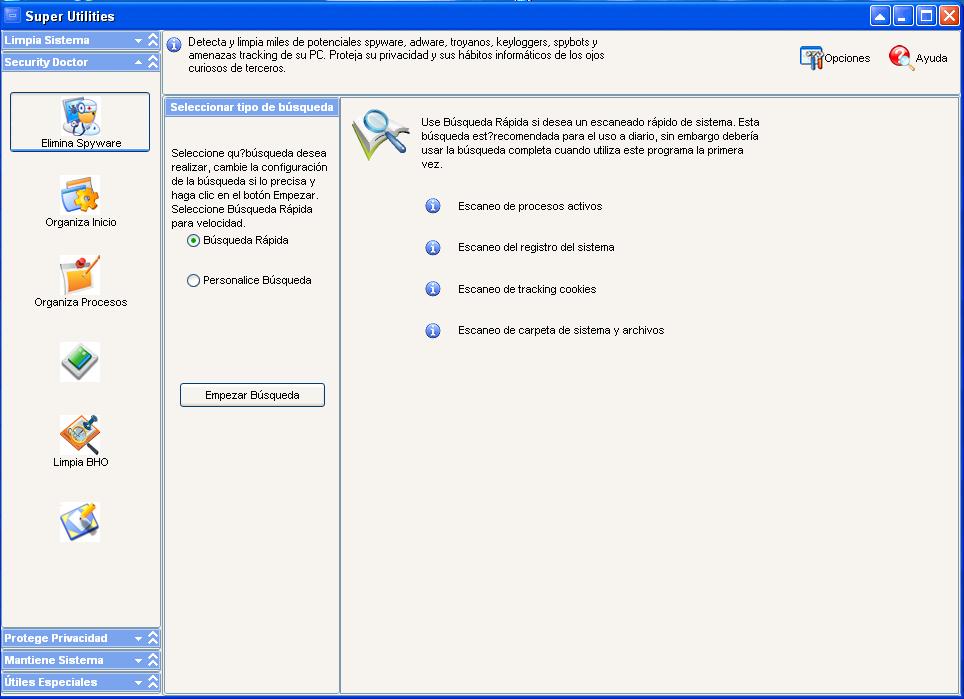Click double chevron on Útiles Especiales header
Screen dimensions: 964x699
pyautogui.click(x=152, y=682)
